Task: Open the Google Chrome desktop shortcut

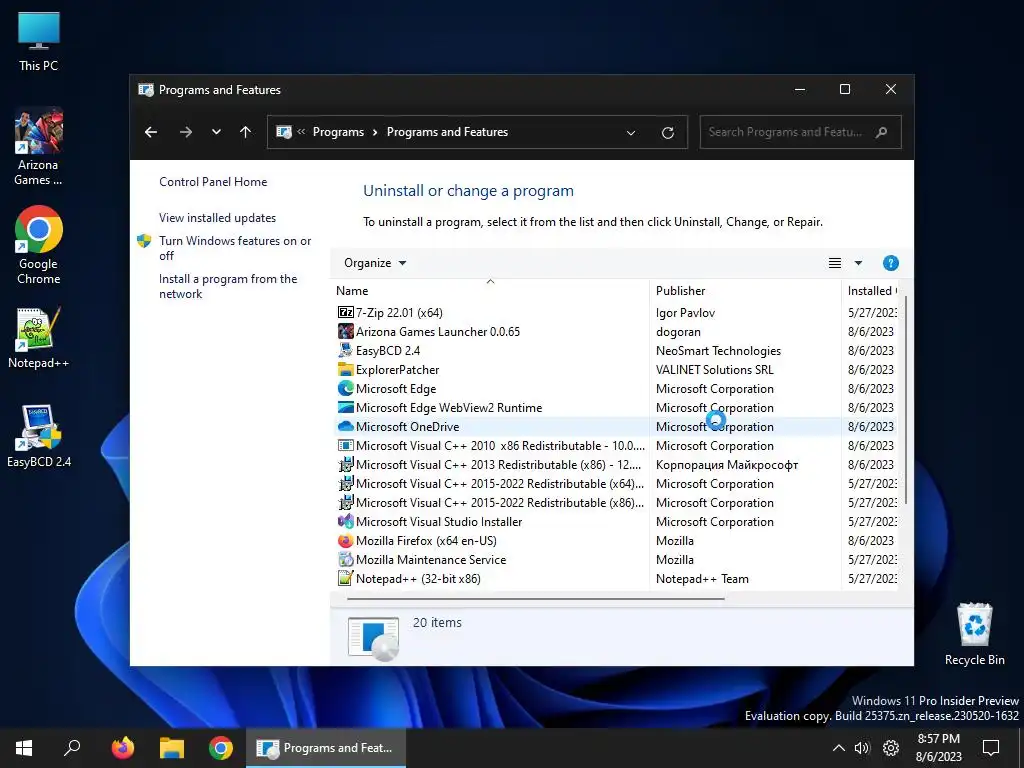Action: [39, 245]
